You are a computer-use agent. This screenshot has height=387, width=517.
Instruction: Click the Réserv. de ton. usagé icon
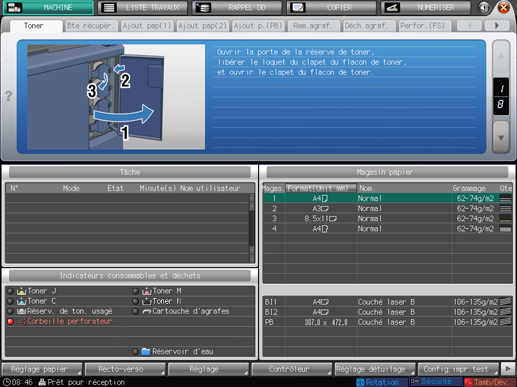(21, 312)
